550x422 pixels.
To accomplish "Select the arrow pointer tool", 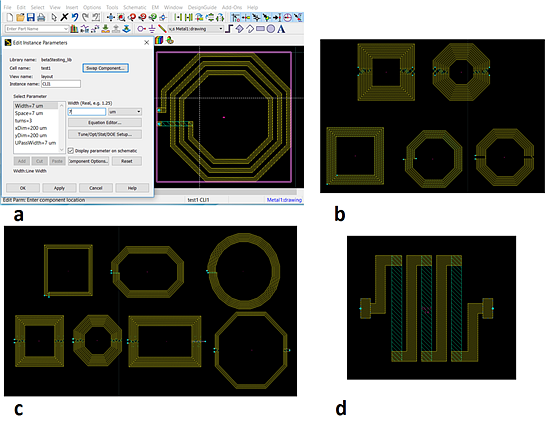I will (54, 17).
